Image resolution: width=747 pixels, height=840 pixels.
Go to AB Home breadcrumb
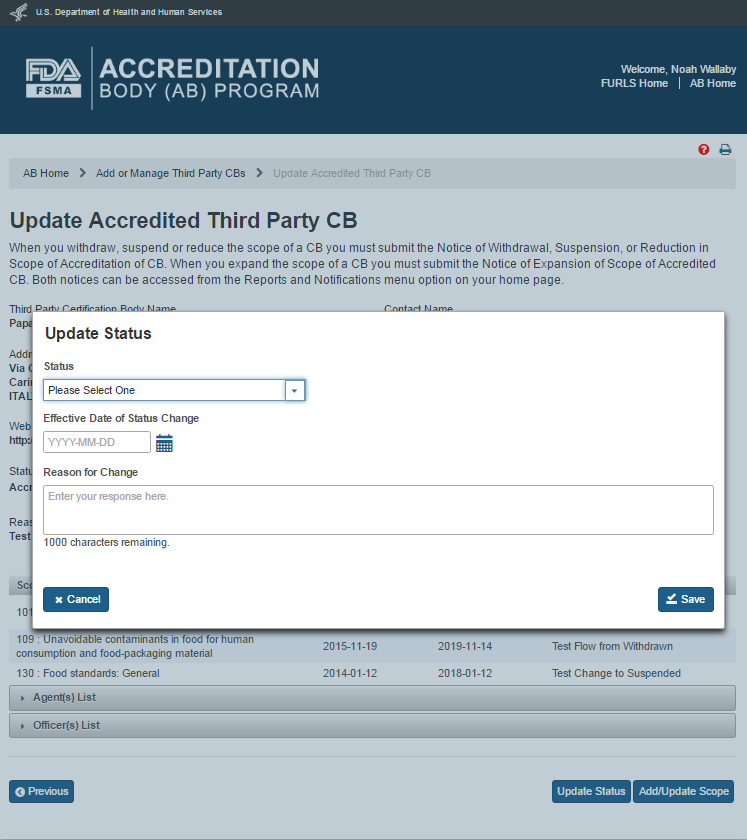tap(46, 173)
